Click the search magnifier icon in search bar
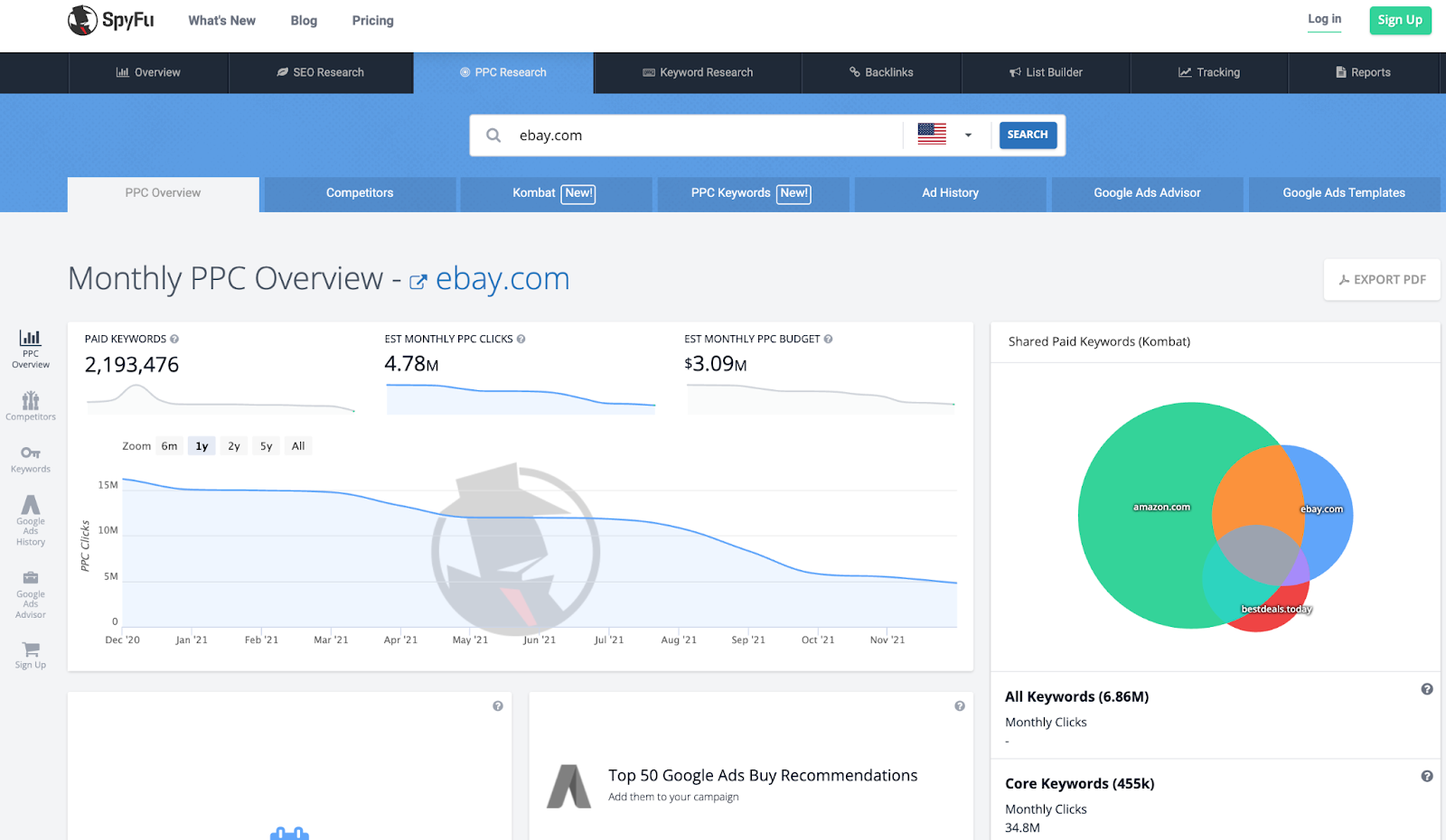Image resolution: width=1446 pixels, height=840 pixels. coord(493,135)
